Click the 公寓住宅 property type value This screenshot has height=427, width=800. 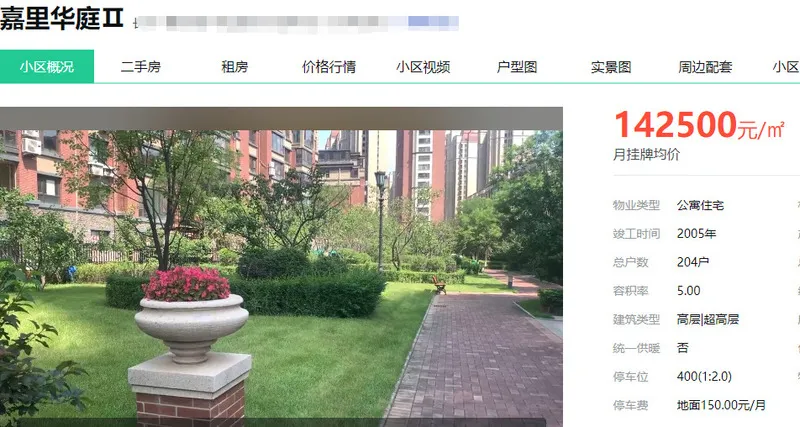coord(700,206)
